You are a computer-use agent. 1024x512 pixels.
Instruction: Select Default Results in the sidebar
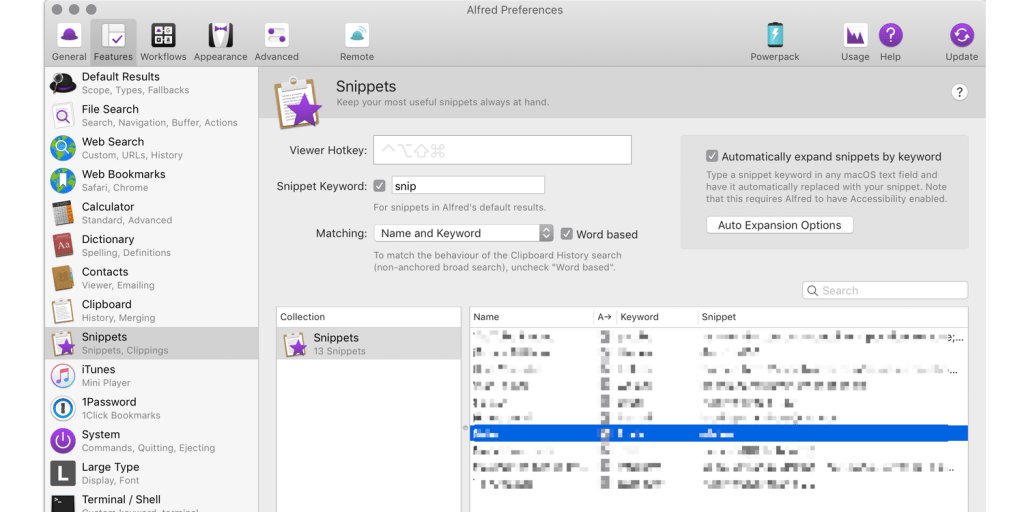(152, 83)
